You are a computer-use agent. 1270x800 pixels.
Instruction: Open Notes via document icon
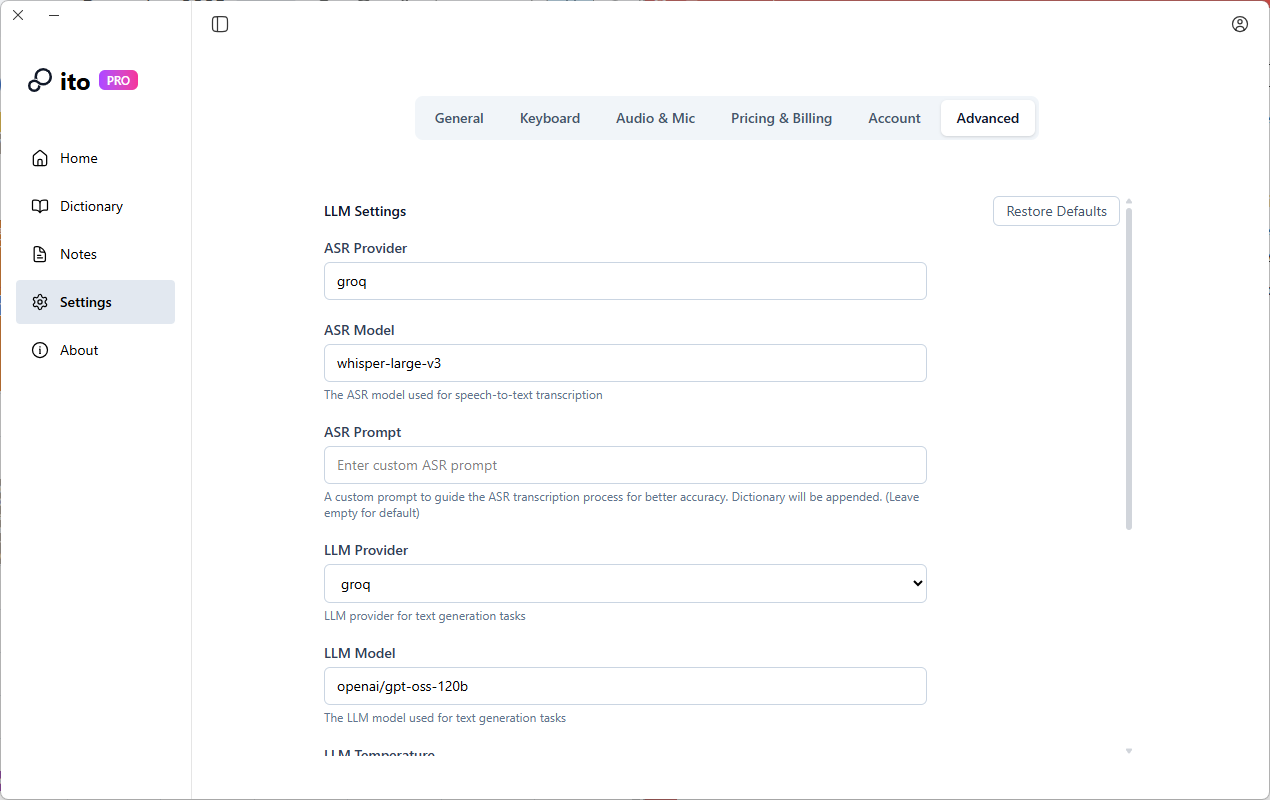(x=40, y=254)
